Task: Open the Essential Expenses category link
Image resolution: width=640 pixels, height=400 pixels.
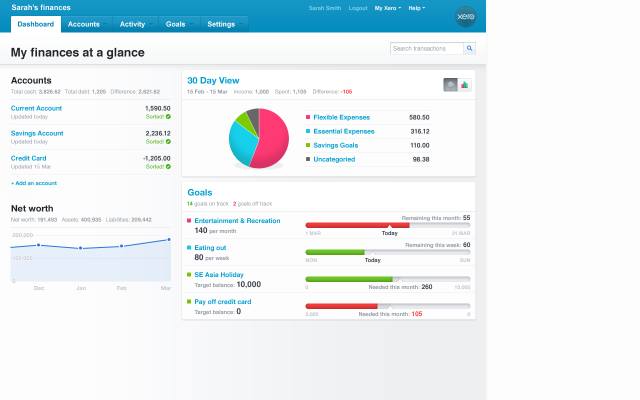Action: click(x=343, y=131)
